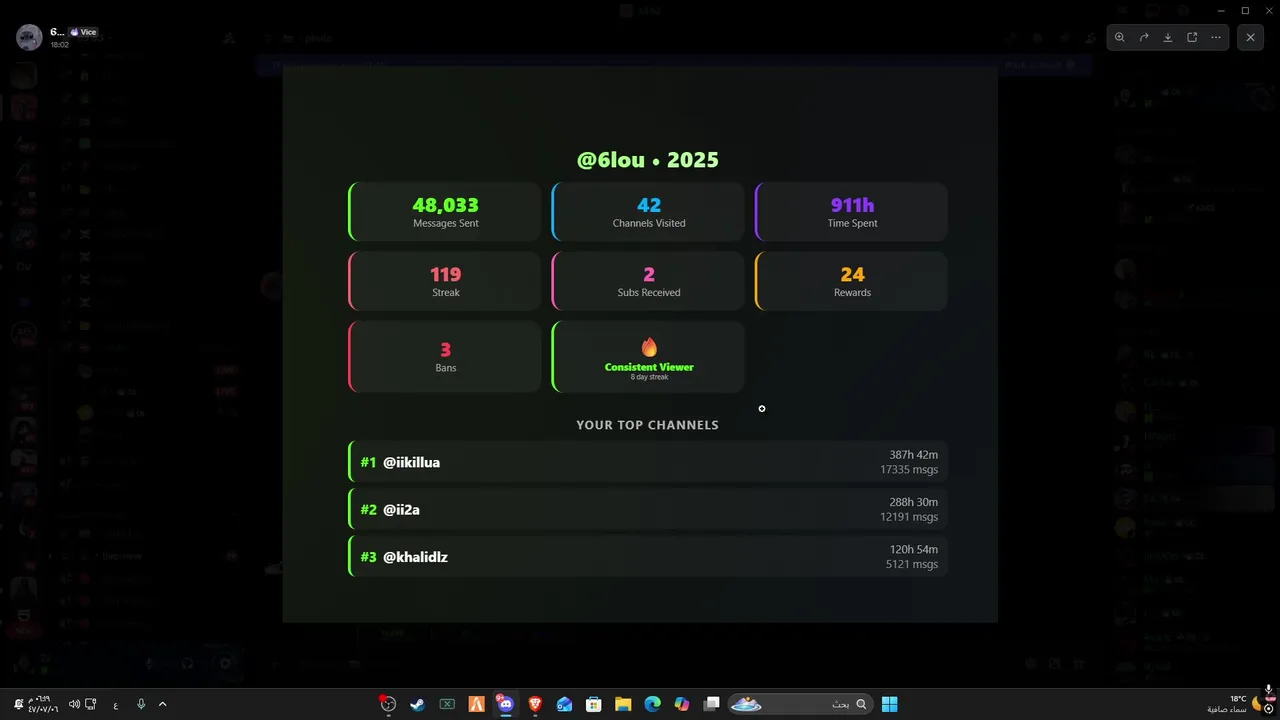The width and height of the screenshot is (1280, 720).
Task: Click the volume speaker tray icon
Action: [73, 704]
